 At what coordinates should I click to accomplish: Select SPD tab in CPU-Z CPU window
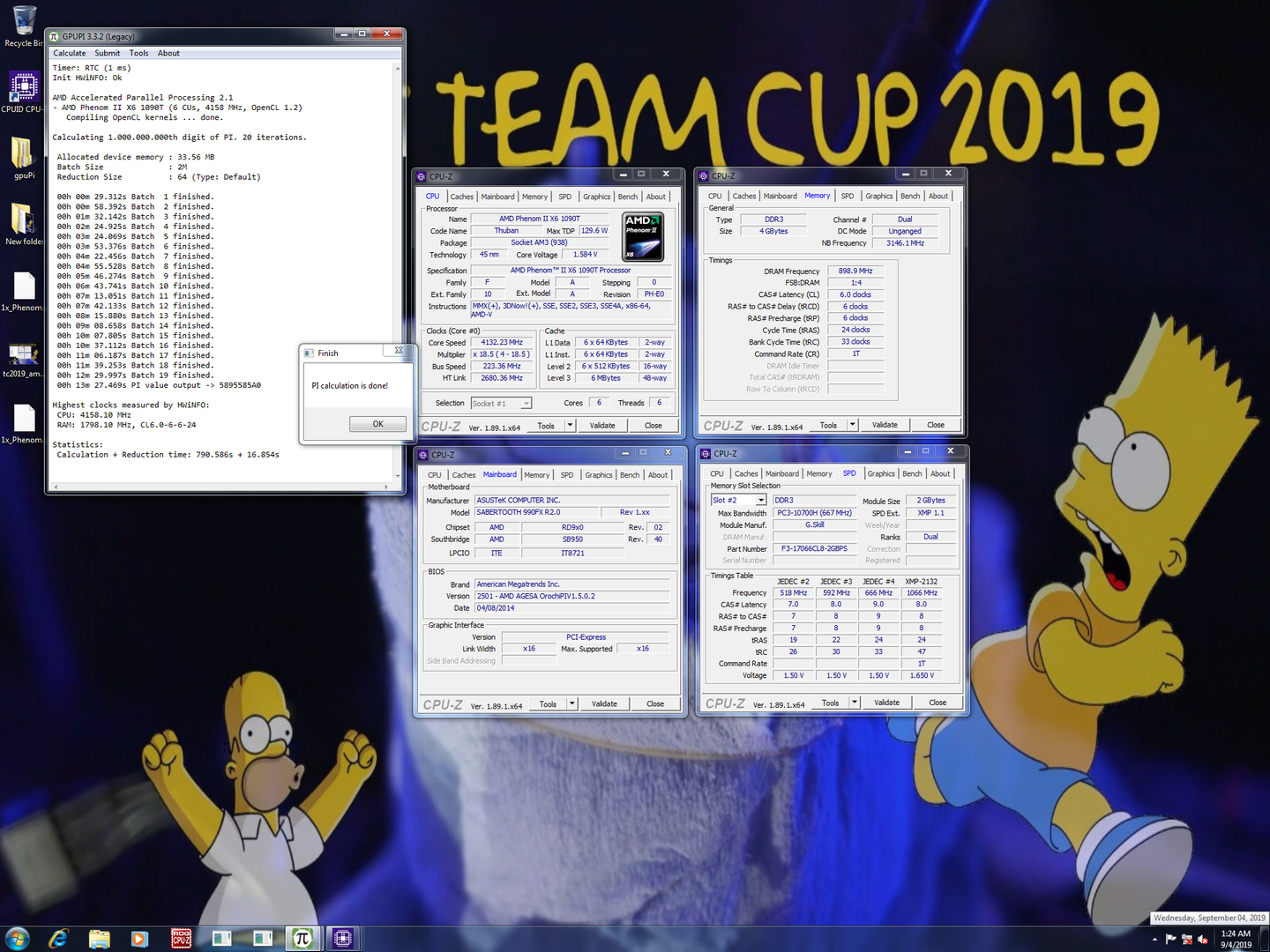point(564,197)
